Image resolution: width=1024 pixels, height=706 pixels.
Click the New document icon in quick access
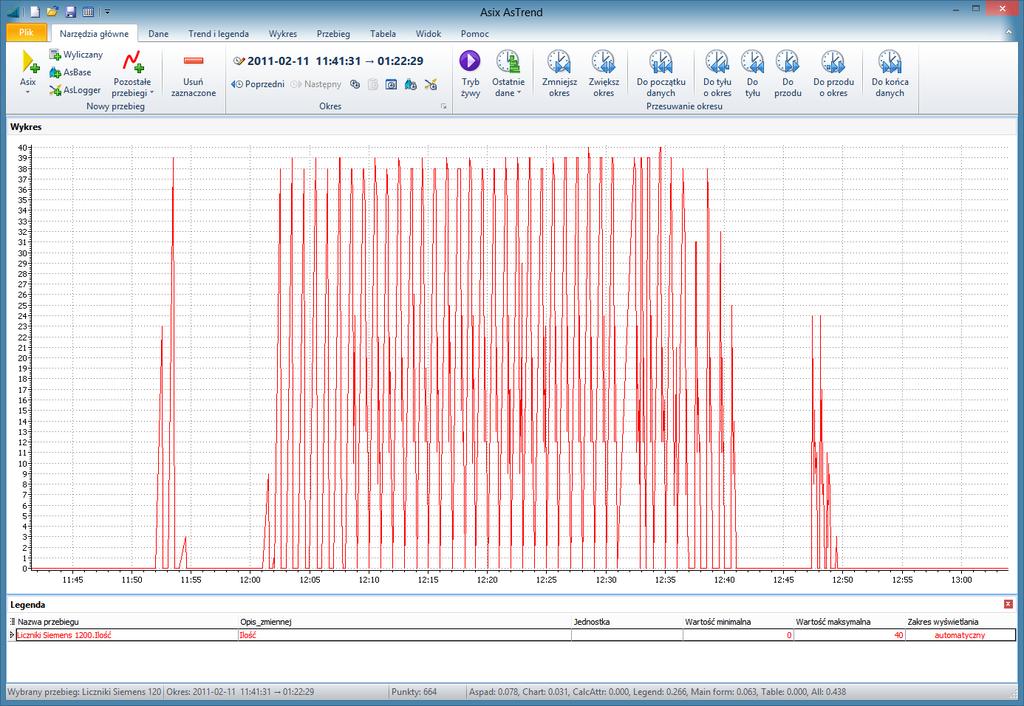tap(35, 12)
